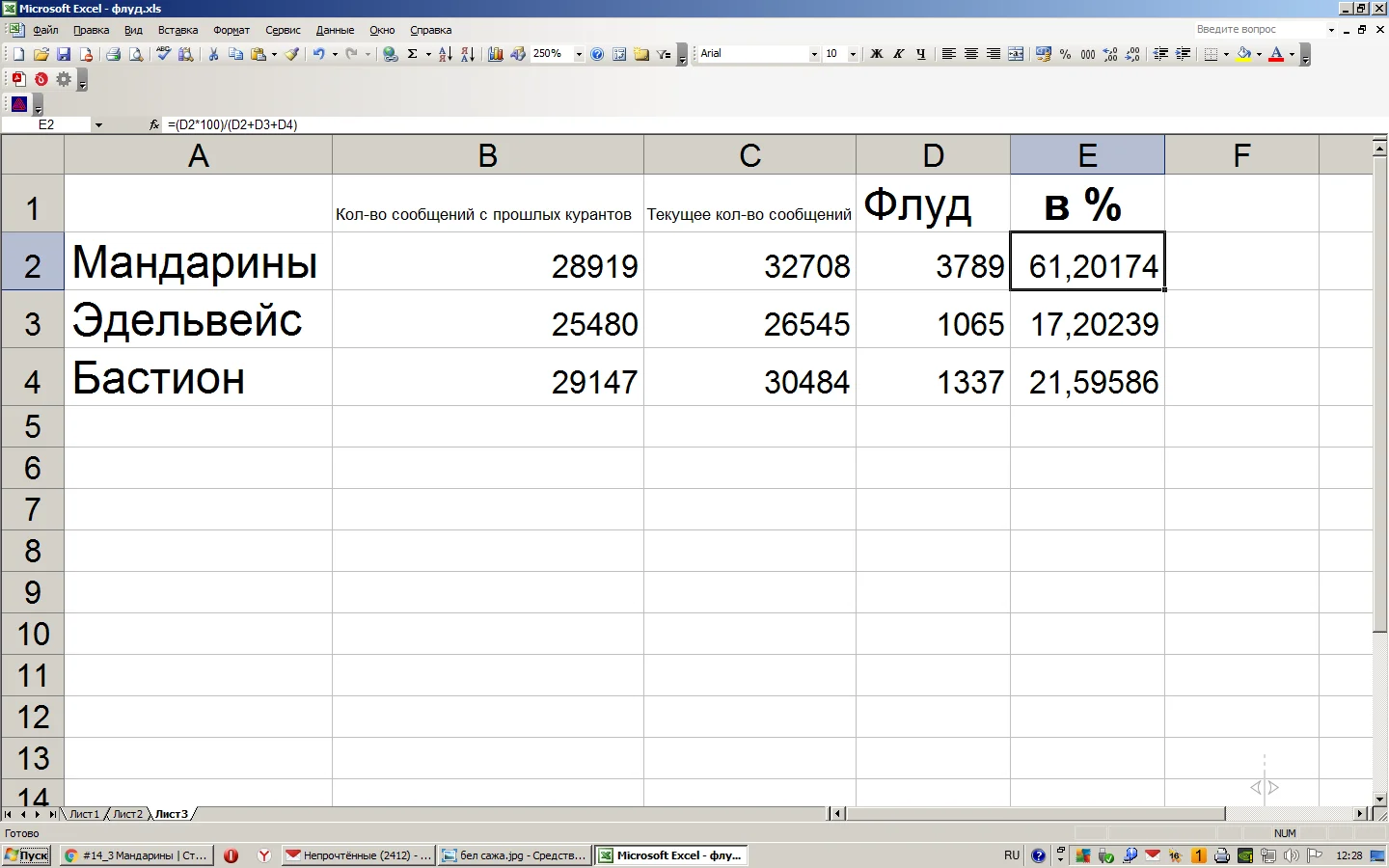The image size is (1389, 868).
Task: Click the AutoSum sigma icon
Action: pos(413,54)
